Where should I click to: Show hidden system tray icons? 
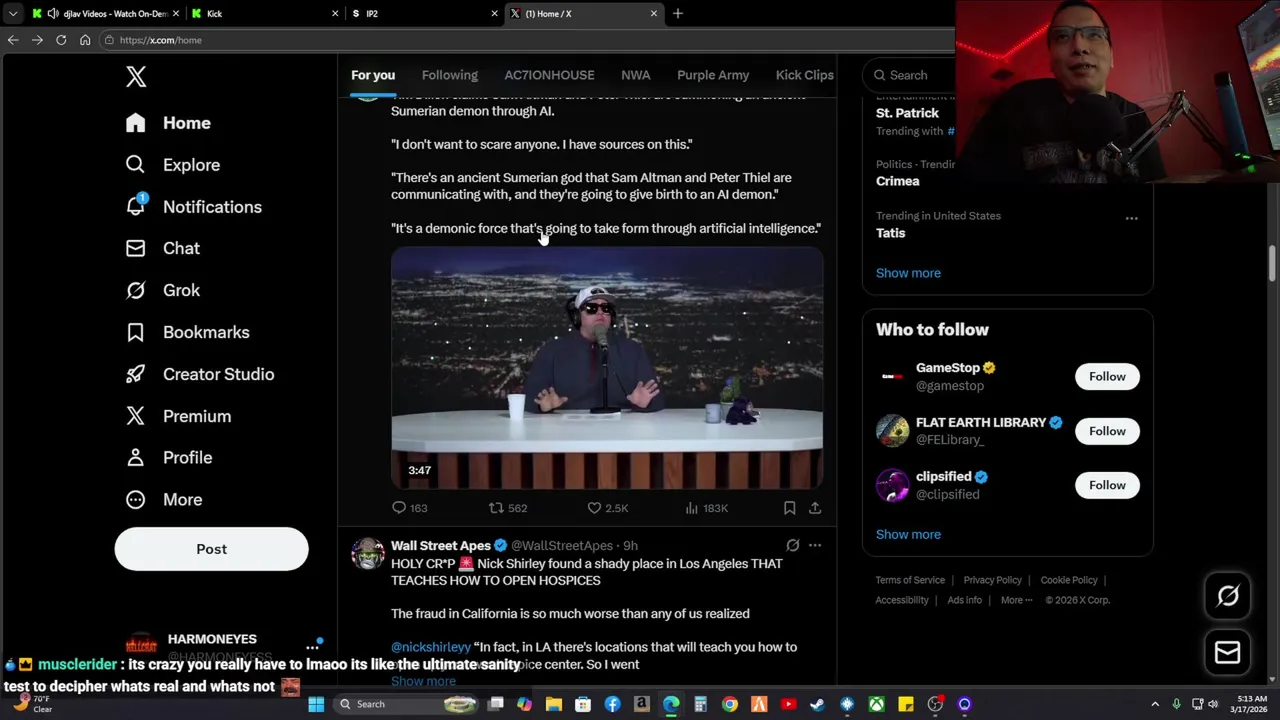pos(1155,704)
